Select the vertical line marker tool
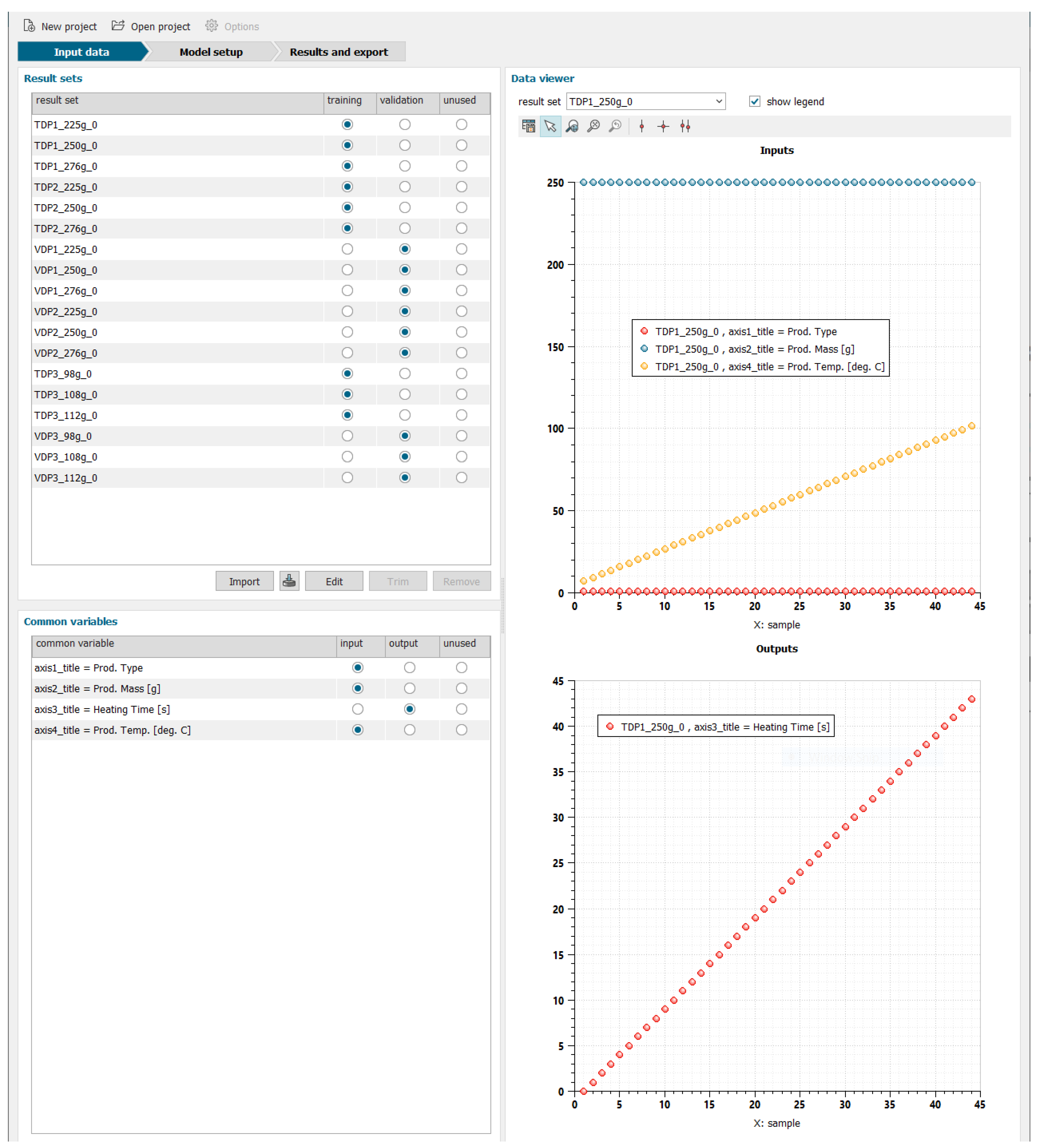Screen dimensions: 1039x1148 click(x=641, y=126)
